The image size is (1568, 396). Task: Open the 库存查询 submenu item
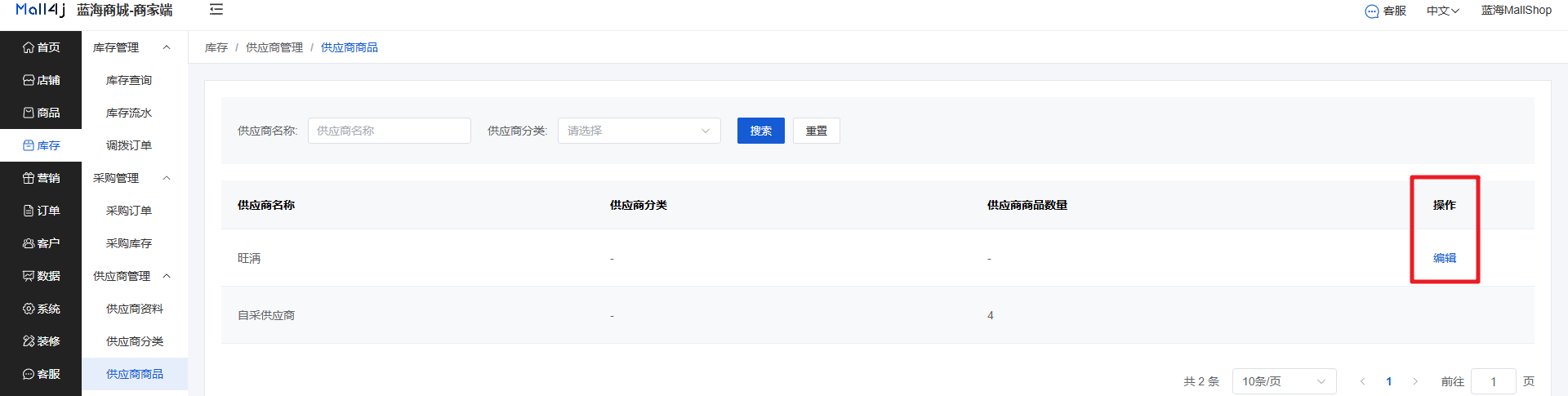[135, 80]
